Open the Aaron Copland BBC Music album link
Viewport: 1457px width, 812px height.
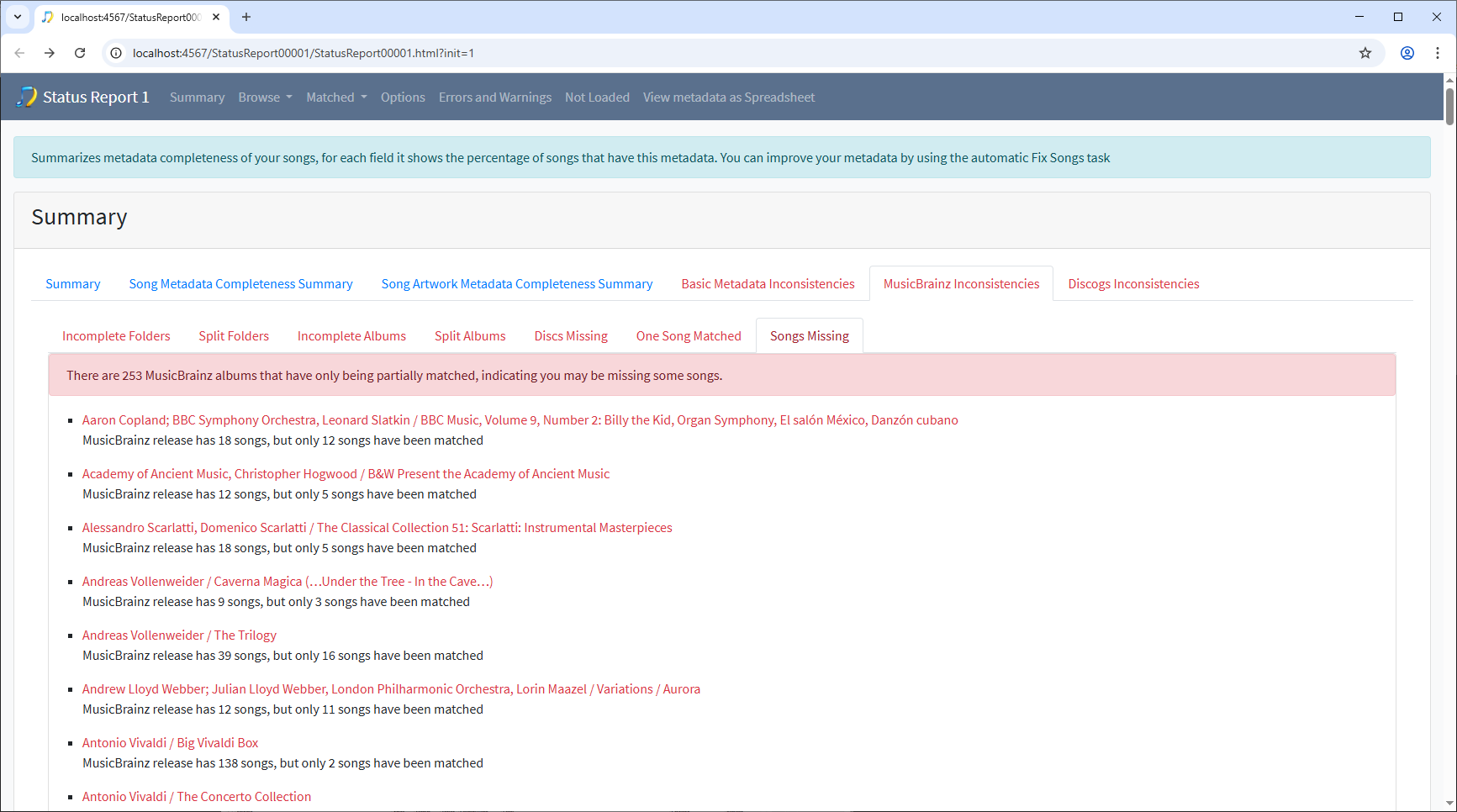point(520,420)
